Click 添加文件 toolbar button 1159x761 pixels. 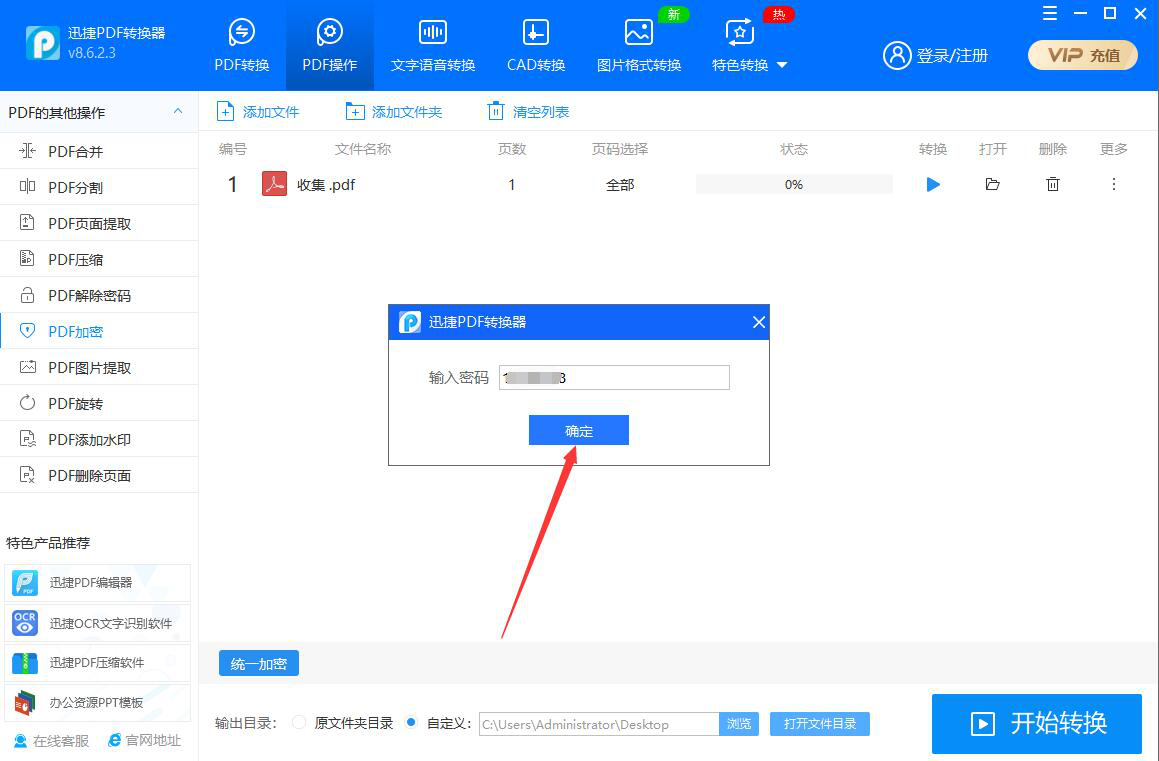(x=257, y=112)
